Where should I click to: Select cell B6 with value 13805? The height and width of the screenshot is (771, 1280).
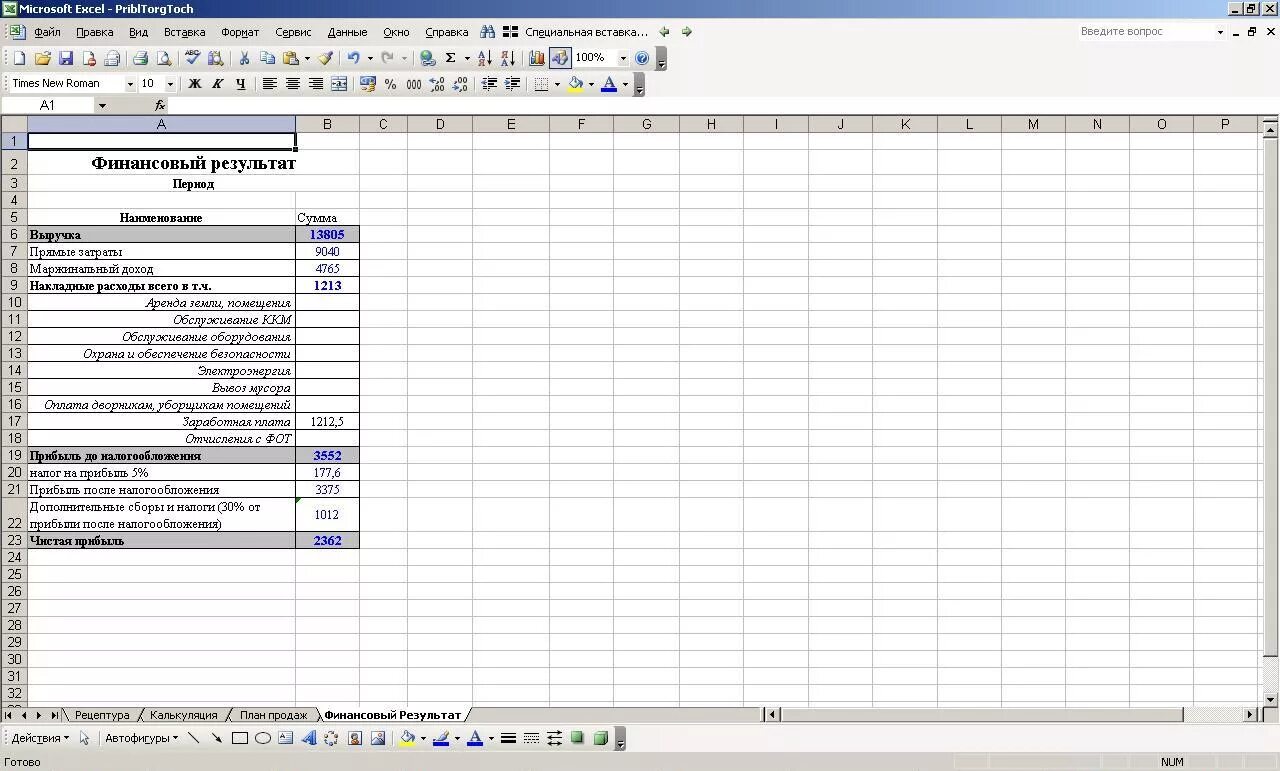pos(327,235)
